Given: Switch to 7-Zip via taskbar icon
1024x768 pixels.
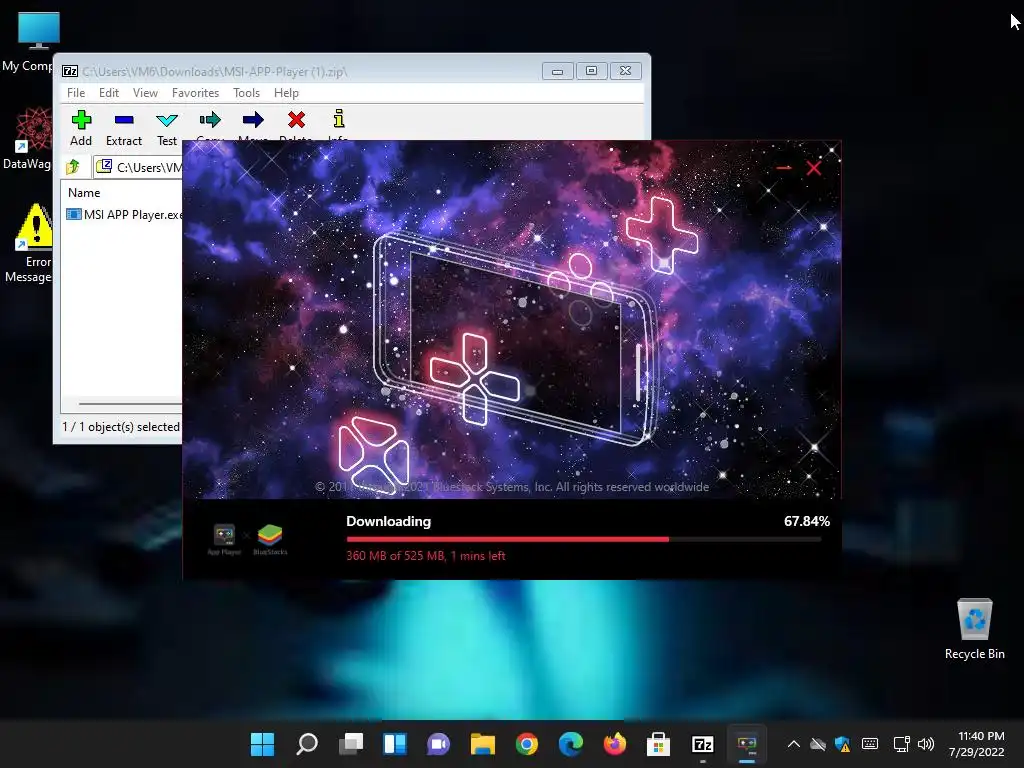Looking at the screenshot, I should pos(703,744).
